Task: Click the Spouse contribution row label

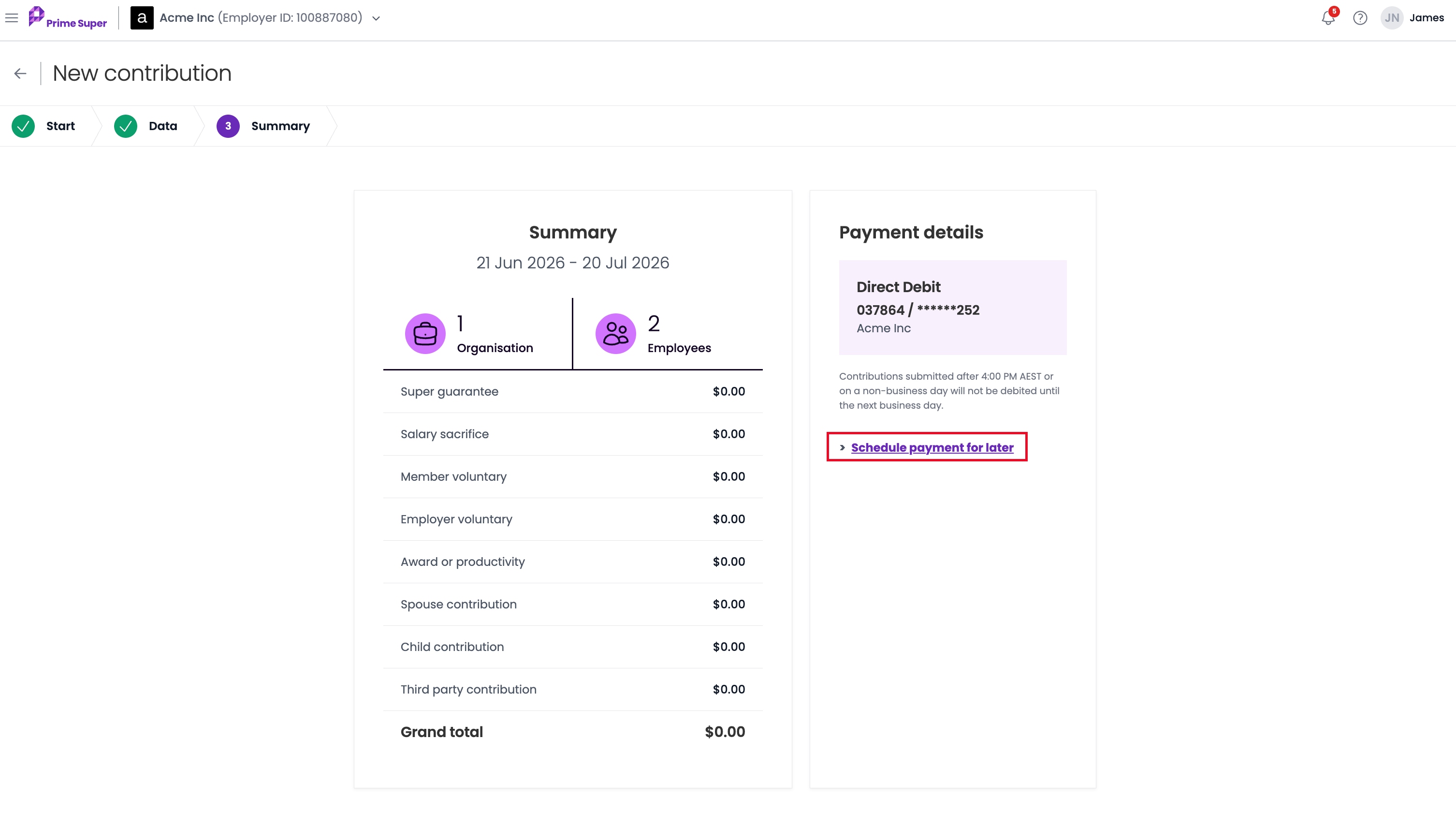Action: (459, 604)
